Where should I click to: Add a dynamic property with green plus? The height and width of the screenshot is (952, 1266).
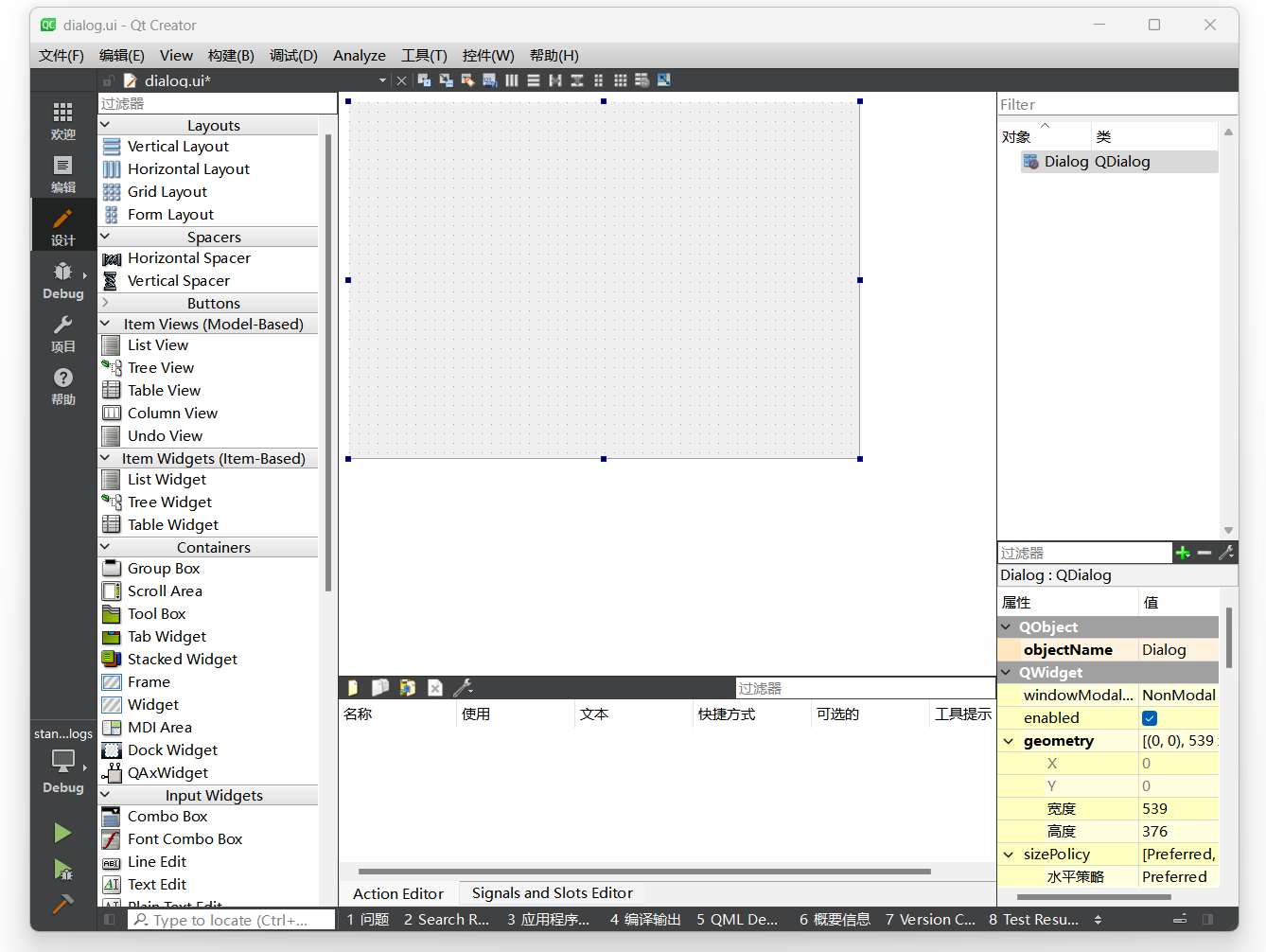point(1183,553)
